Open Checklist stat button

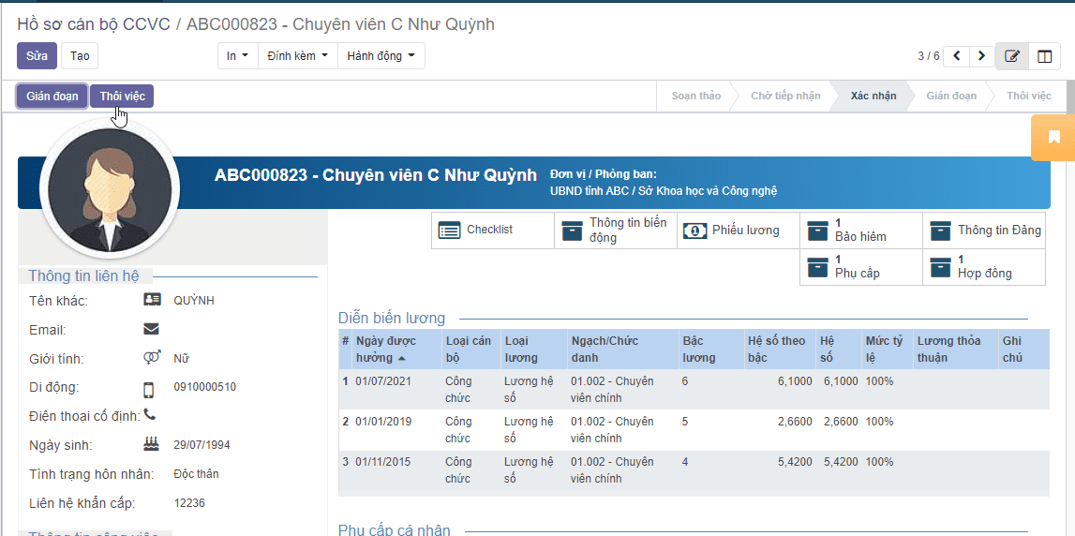click(492, 230)
